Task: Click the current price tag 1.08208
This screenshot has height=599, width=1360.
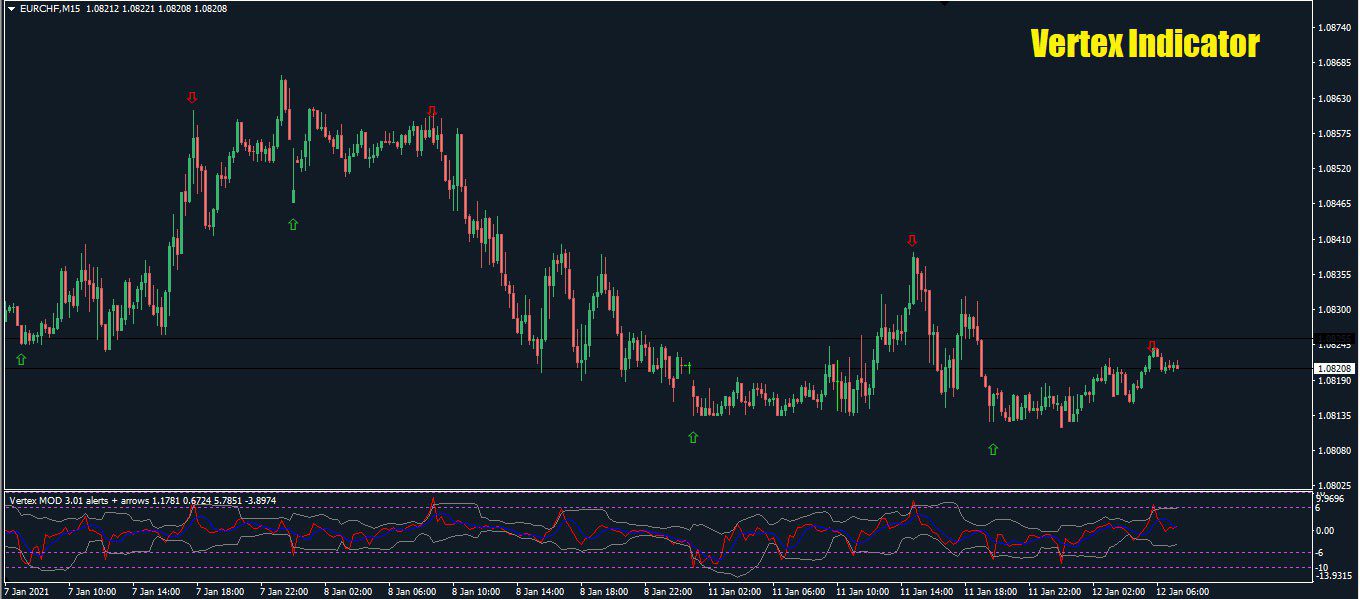Action: click(1334, 369)
